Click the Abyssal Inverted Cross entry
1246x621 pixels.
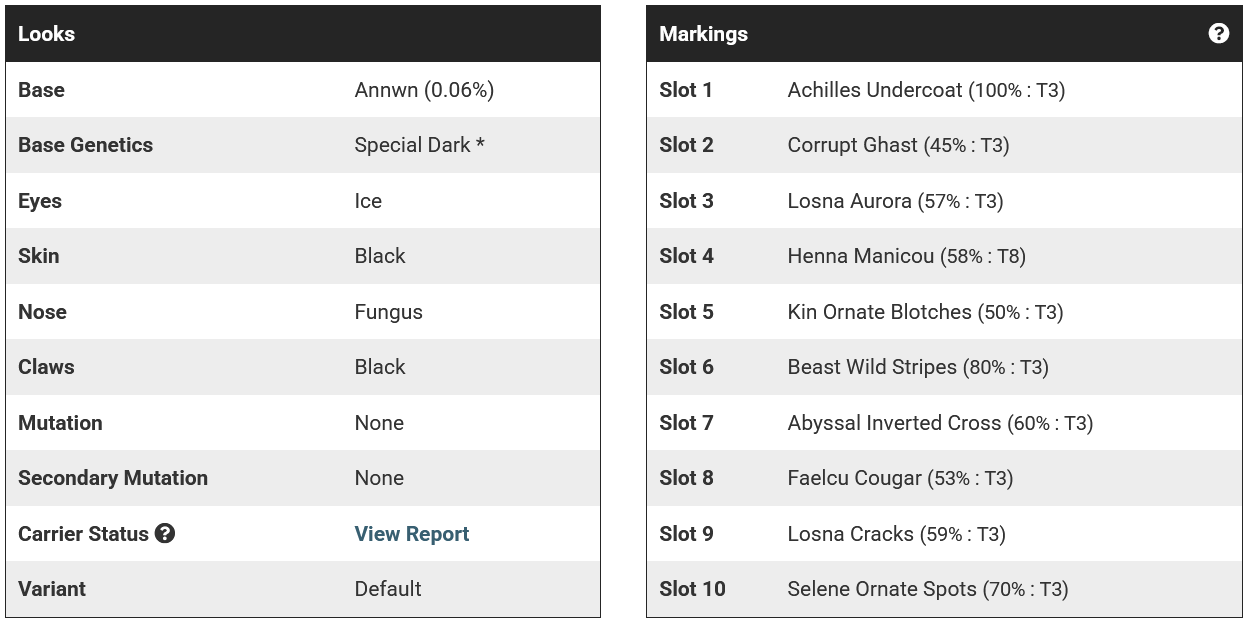pos(940,423)
